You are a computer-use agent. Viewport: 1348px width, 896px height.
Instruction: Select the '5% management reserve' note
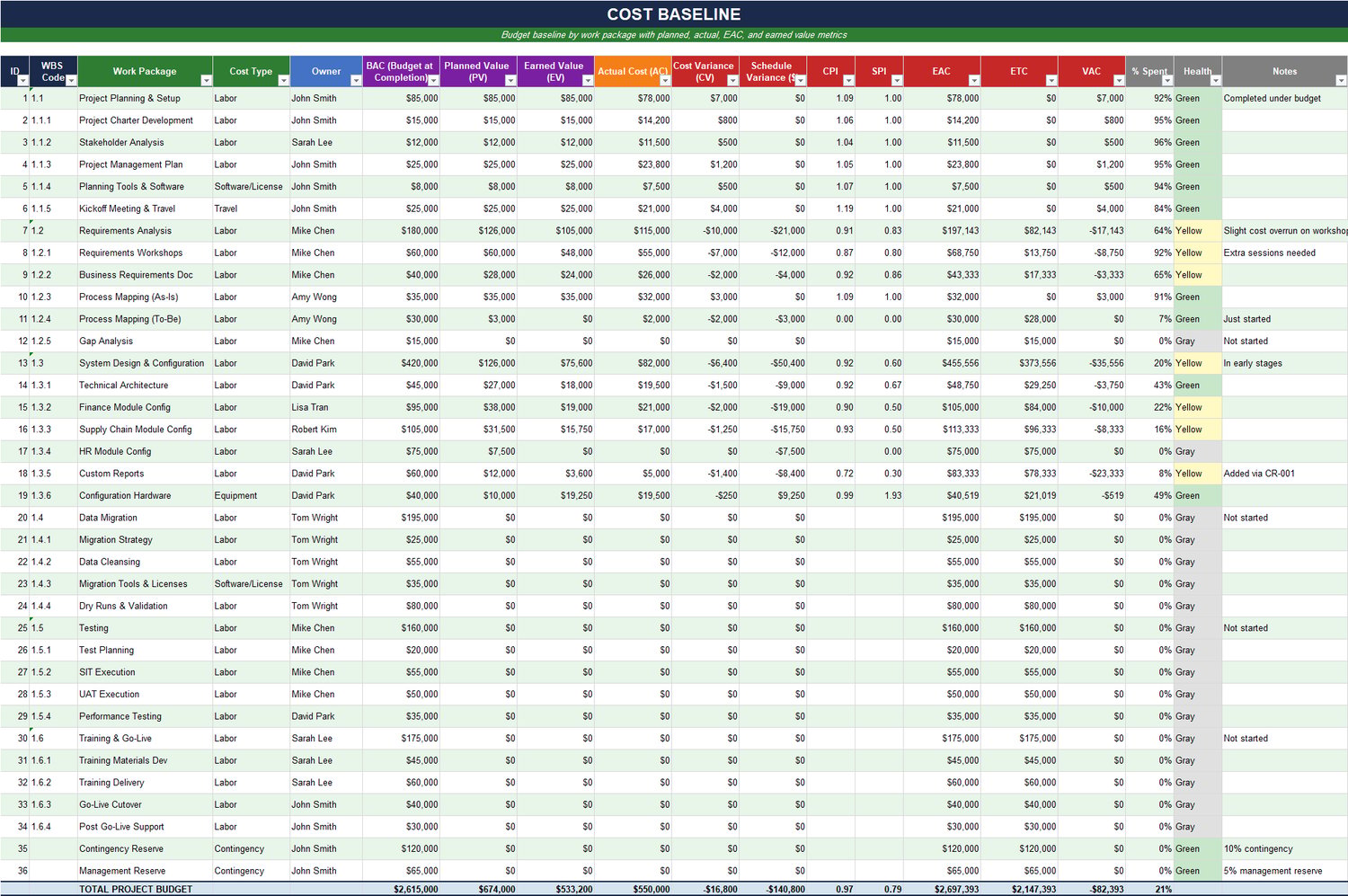click(1284, 871)
